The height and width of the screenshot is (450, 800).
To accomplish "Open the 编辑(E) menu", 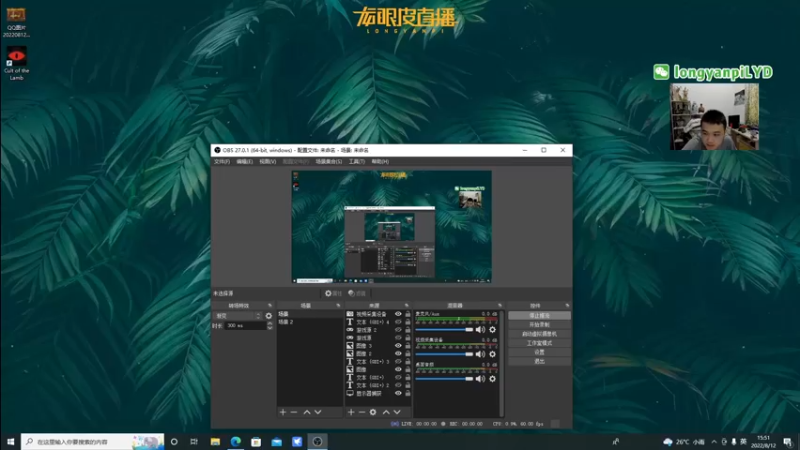I will tap(244, 162).
